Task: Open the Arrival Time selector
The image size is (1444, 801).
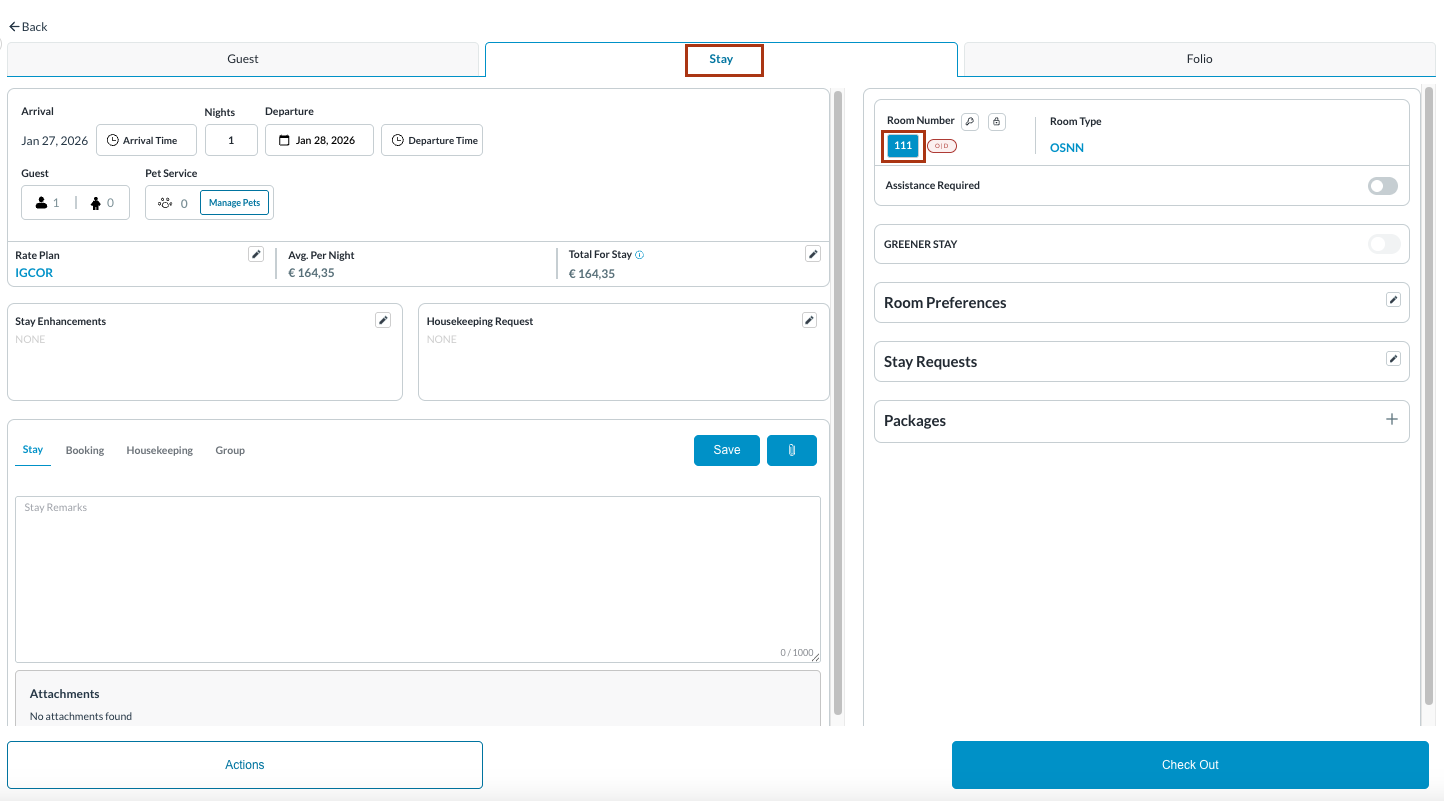Action: click(146, 140)
